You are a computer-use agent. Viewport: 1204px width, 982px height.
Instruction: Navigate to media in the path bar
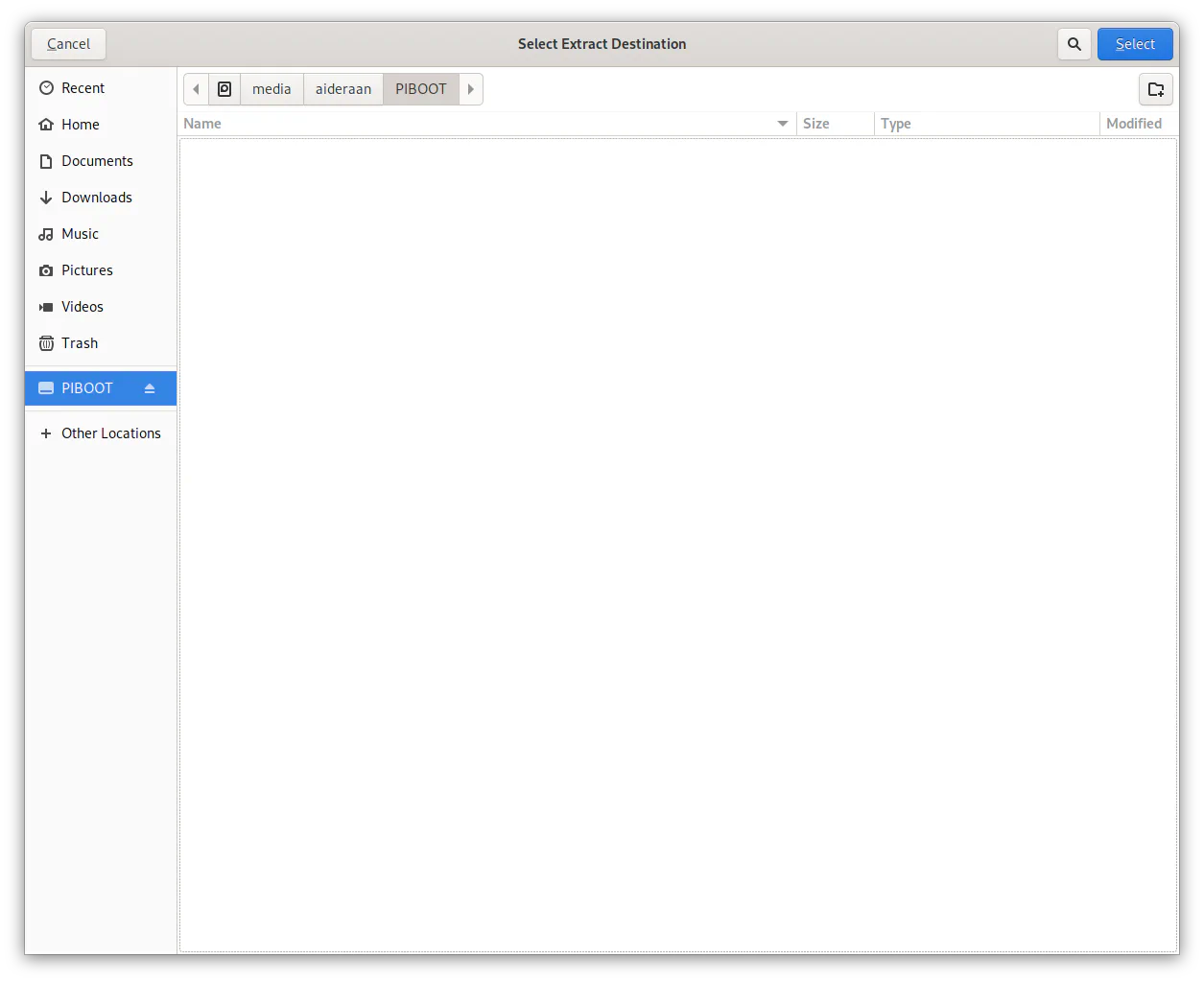pos(271,89)
